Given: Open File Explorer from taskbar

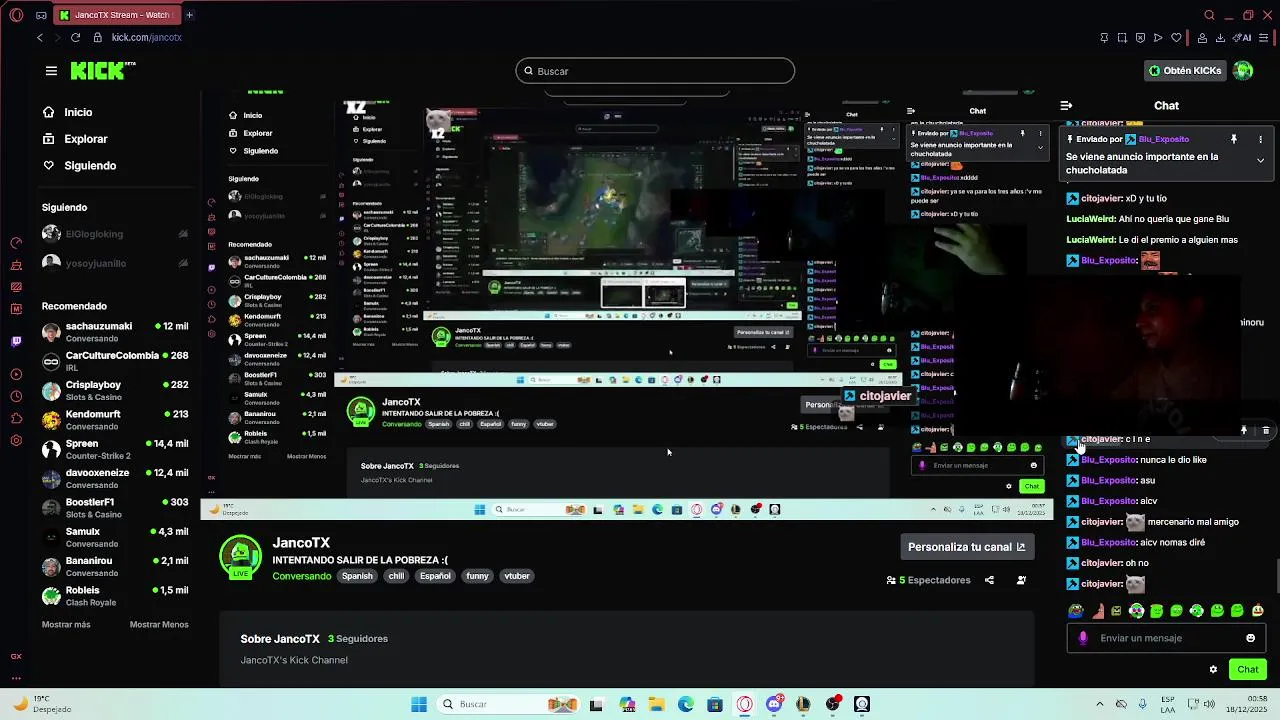Looking at the screenshot, I should tap(656, 704).
